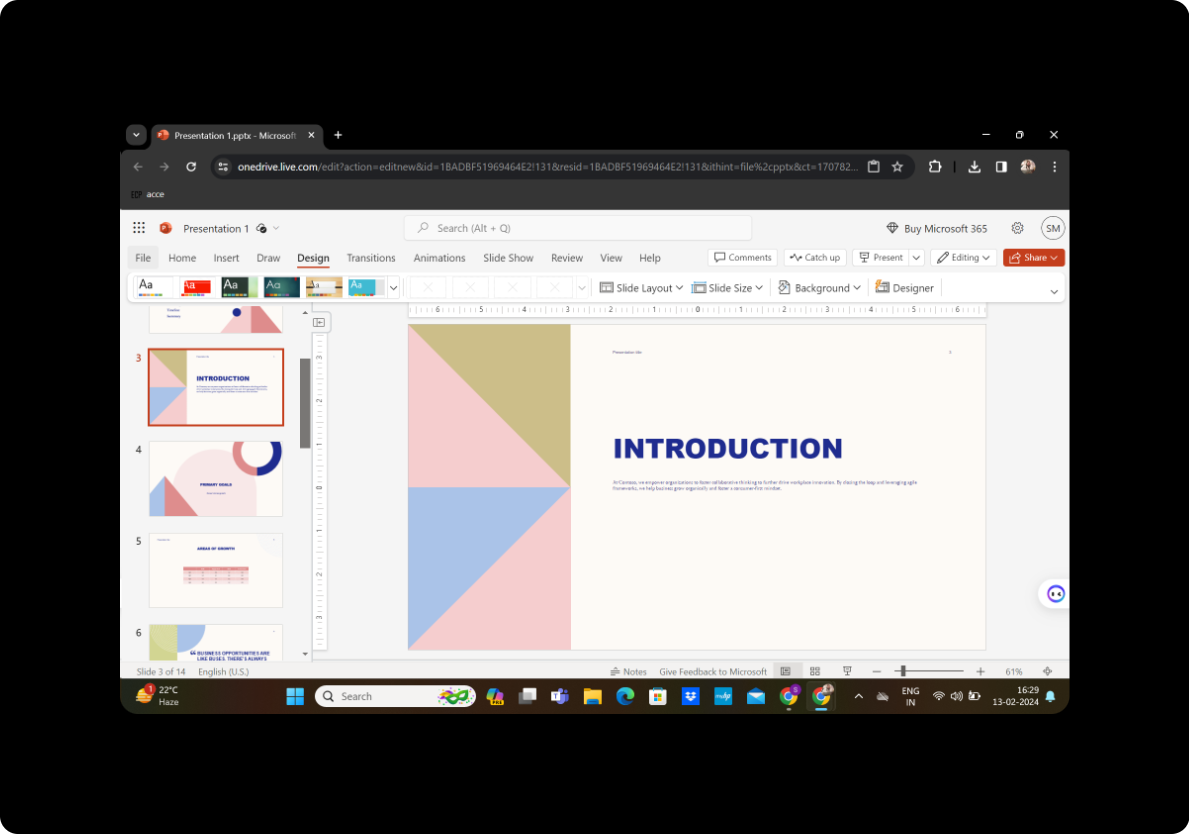Toggle the Notes pane
The height and width of the screenshot is (834, 1189).
tap(628, 671)
